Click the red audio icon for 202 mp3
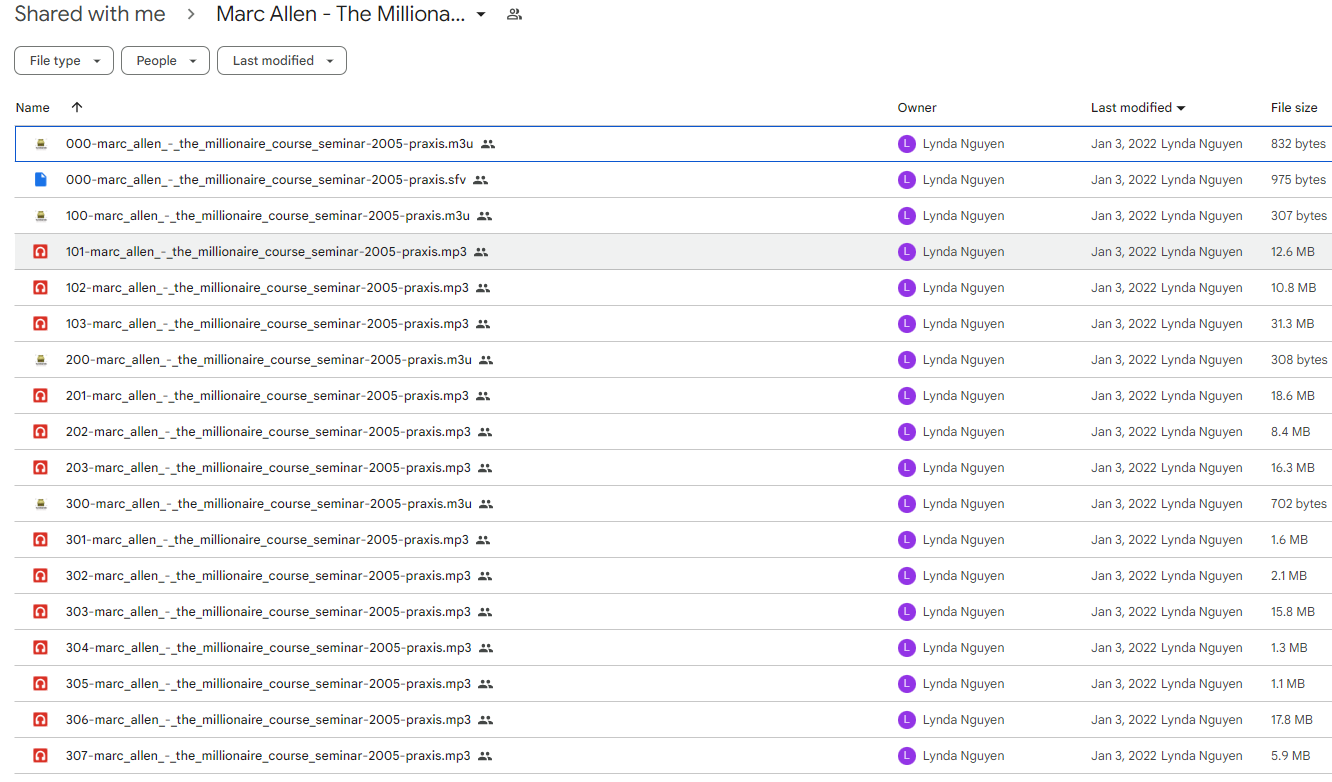This screenshot has height=782, width=1332. click(40, 432)
